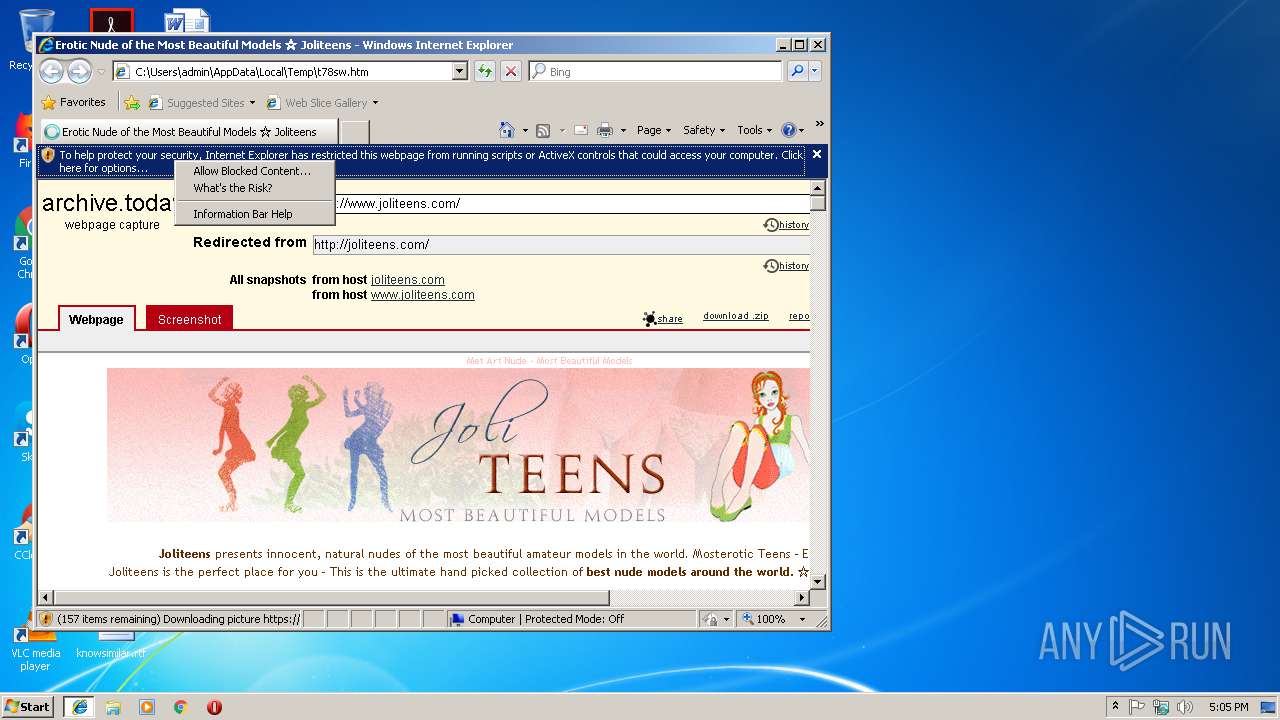Open the joliteens.com host snapshots link
The height and width of the screenshot is (720, 1280).
point(408,280)
